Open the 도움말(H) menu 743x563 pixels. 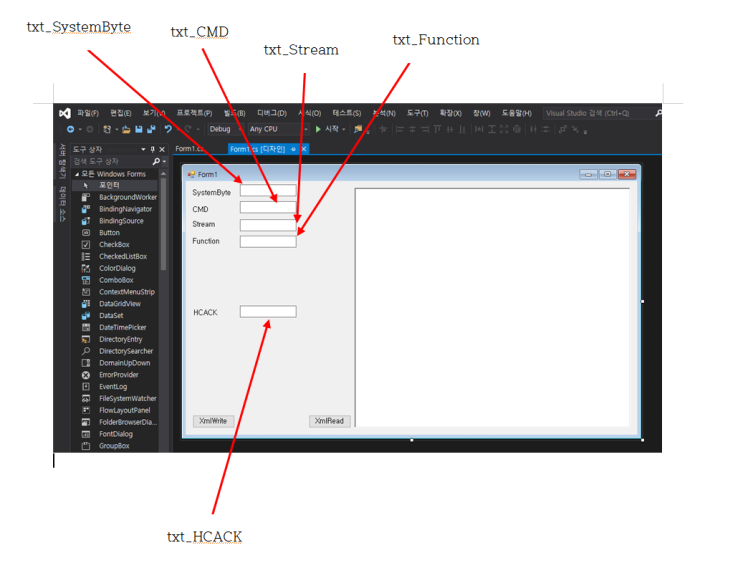tap(516, 113)
